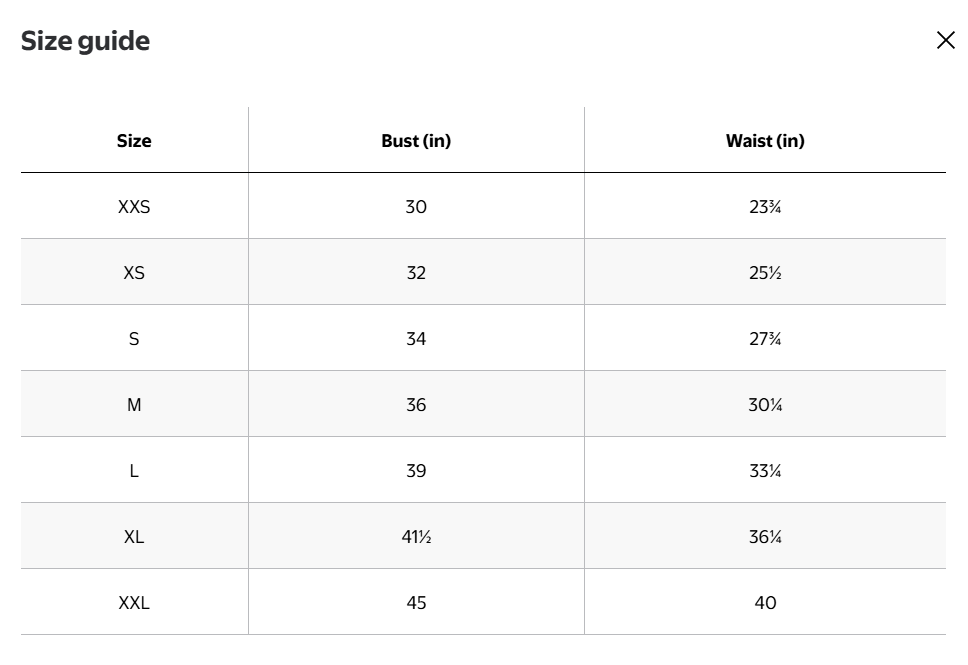Select the XS size row label
The width and height of the screenshot is (968, 665).
[x=134, y=273]
